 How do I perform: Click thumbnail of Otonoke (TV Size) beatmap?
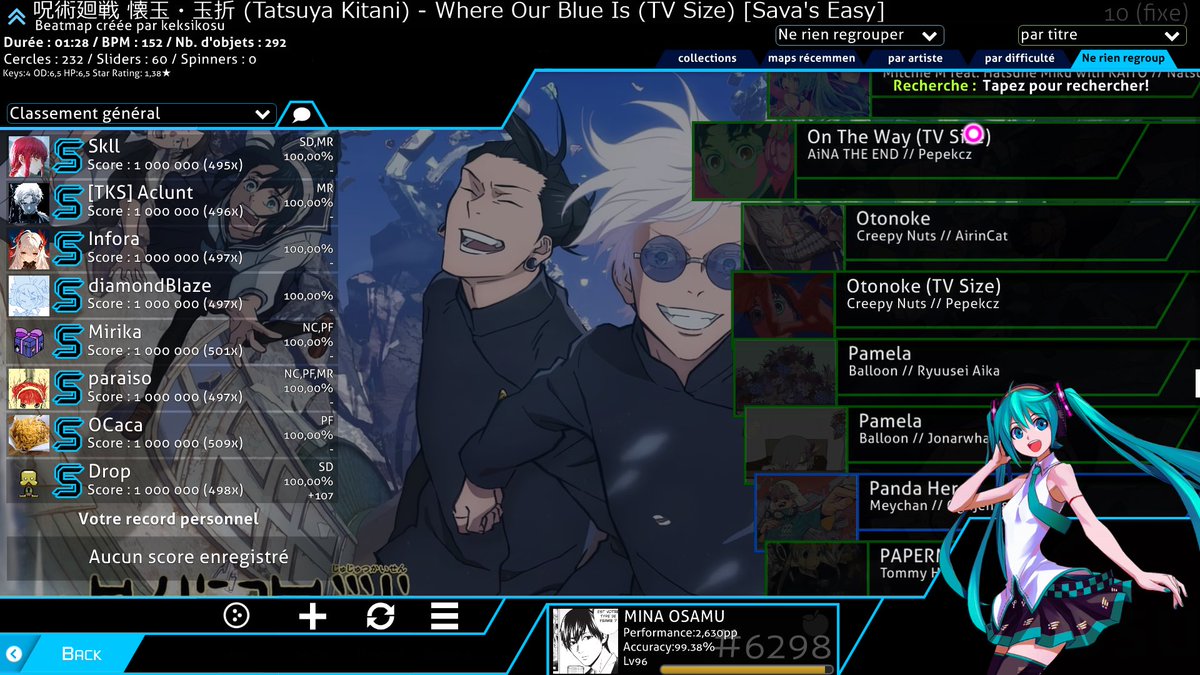tap(785, 304)
